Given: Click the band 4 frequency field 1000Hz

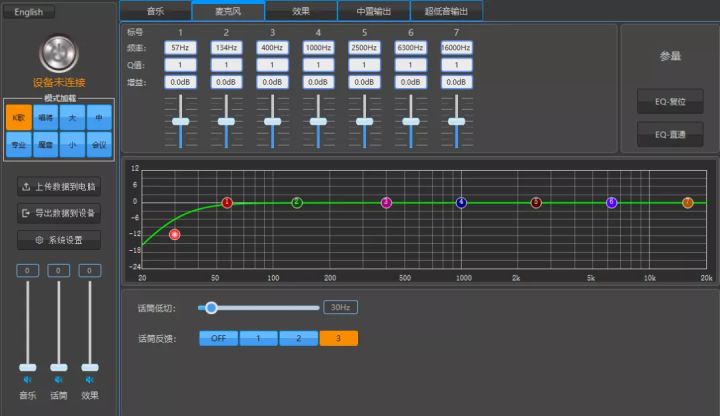Looking at the screenshot, I should (318, 47).
